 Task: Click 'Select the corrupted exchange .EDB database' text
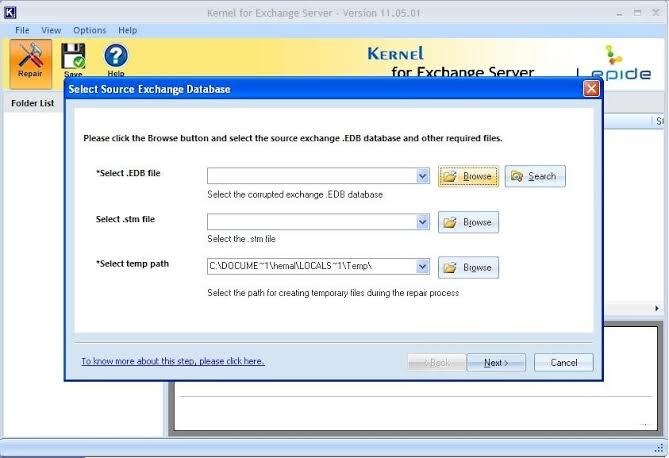pyautogui.click(x=295, y=195)
